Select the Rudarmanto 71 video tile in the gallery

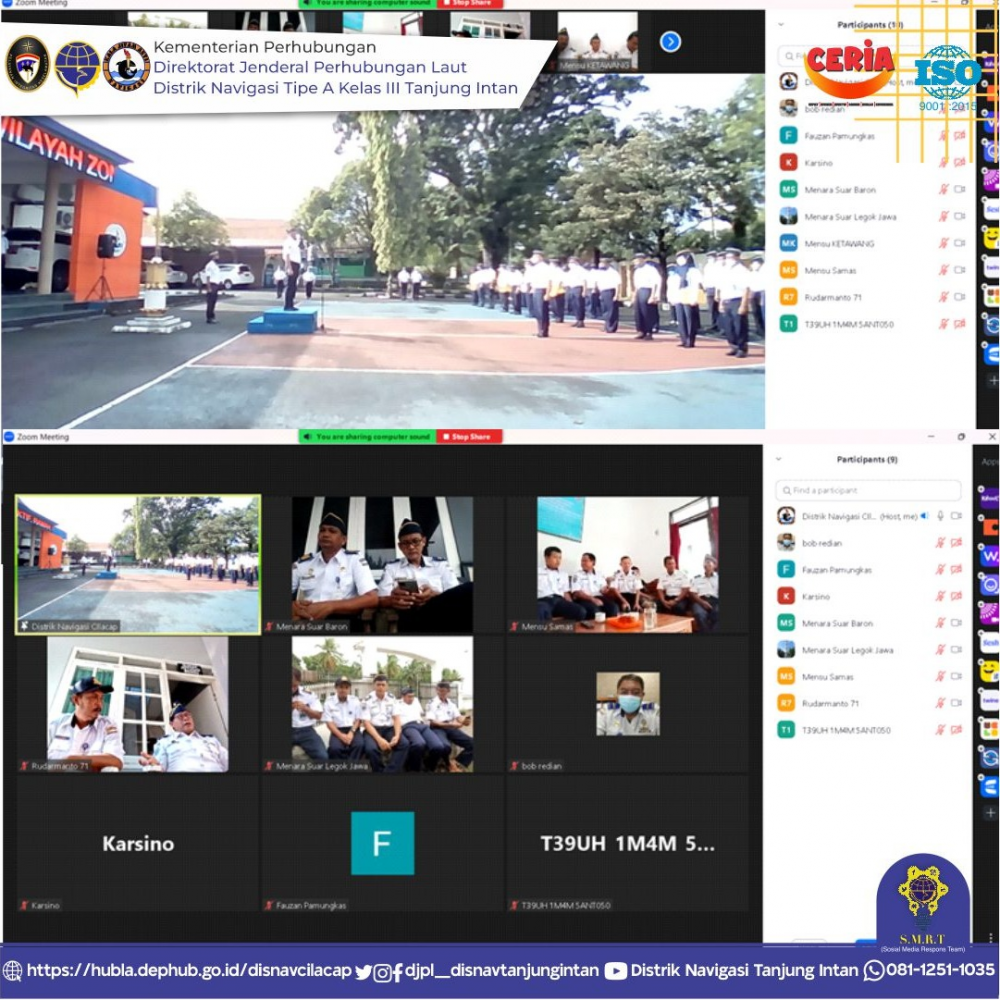pyautogui.click(x=138, y=704)
